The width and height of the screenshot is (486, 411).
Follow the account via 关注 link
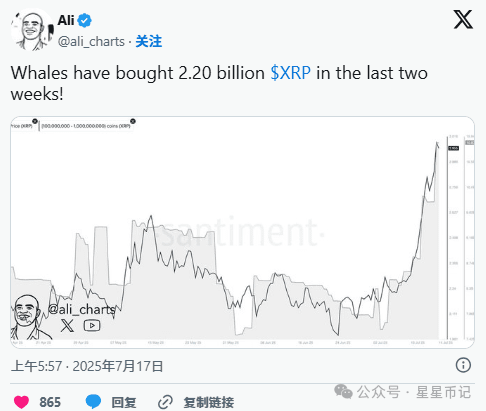tap(149, 42)
